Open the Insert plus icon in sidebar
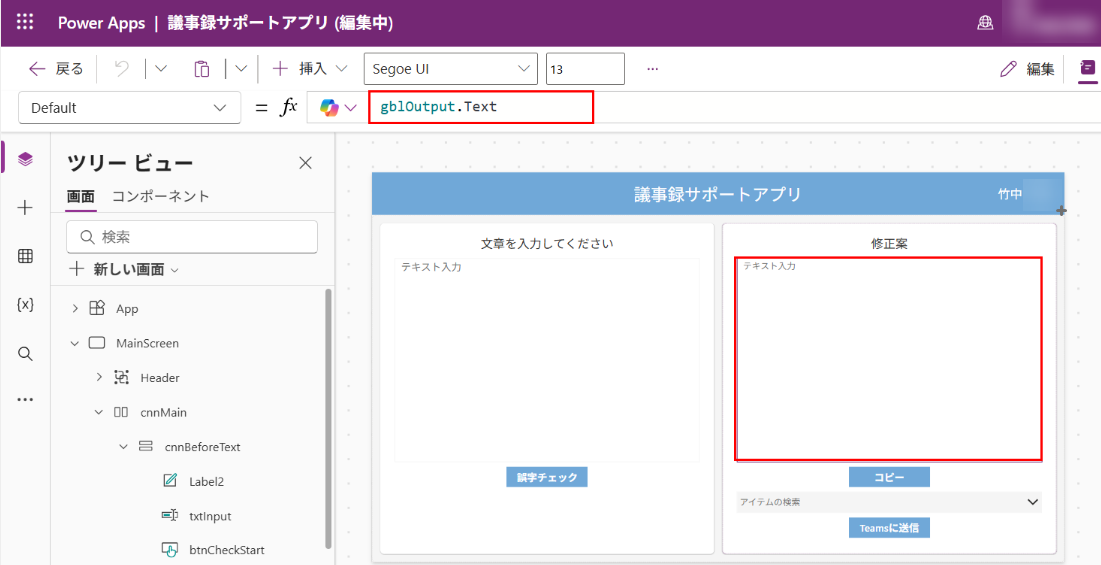Image resolution: width=1101 pixels, height=565 pixels. [26, 208]
